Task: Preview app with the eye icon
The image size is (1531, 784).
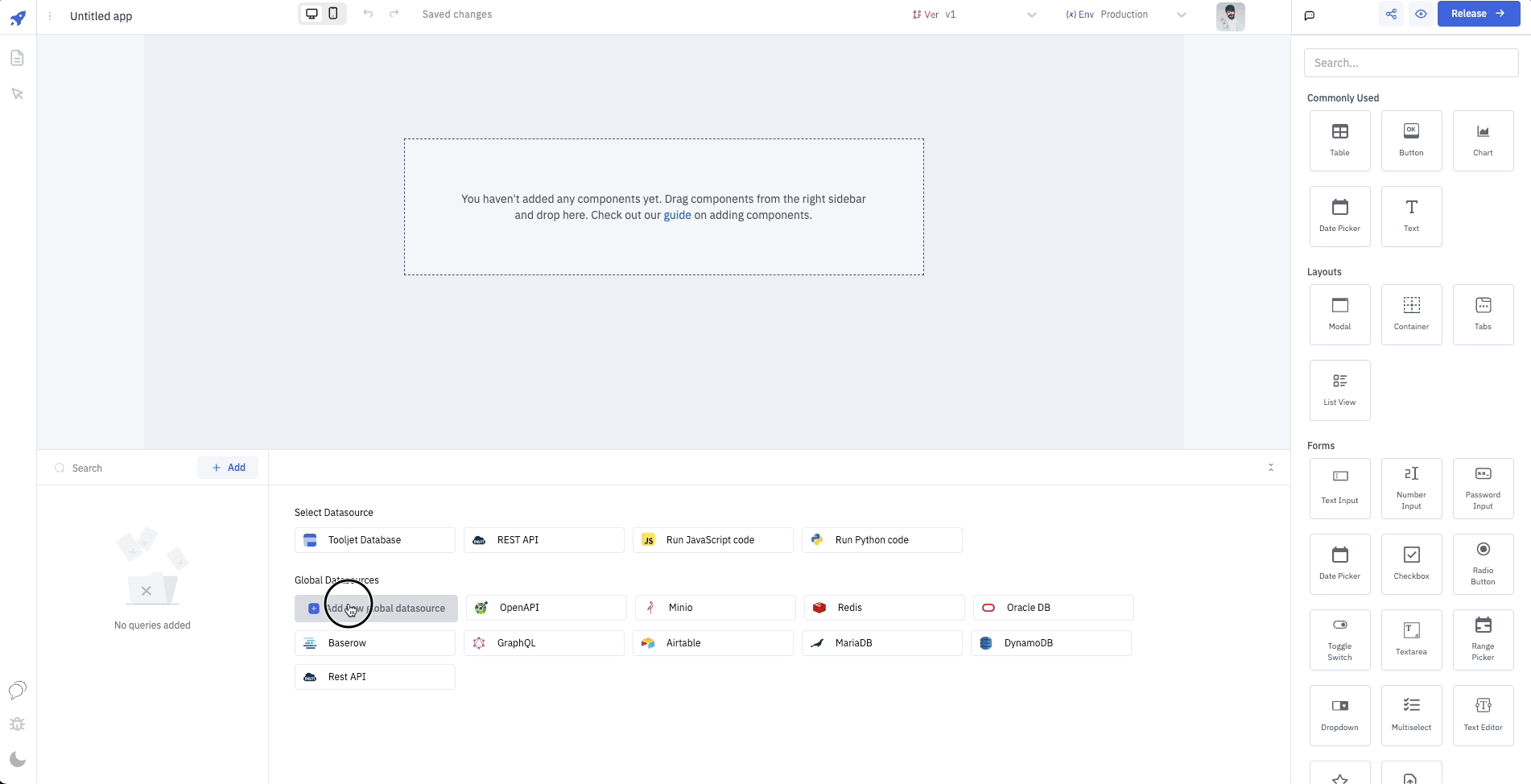Action: (x=1421, y=14)
